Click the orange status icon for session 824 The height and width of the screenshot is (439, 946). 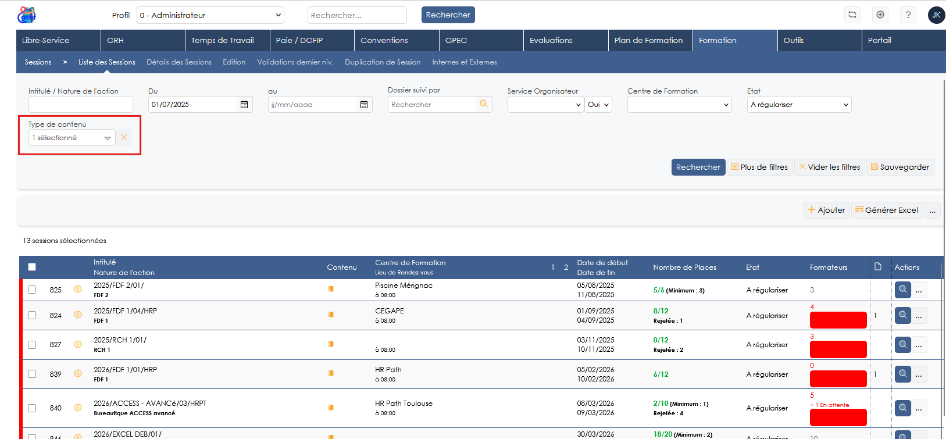[77, 315]
